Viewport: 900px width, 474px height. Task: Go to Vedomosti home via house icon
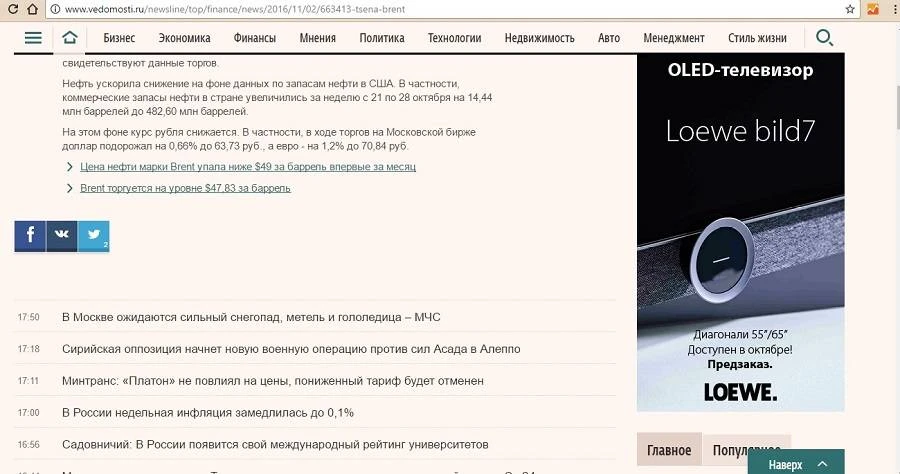69,38
